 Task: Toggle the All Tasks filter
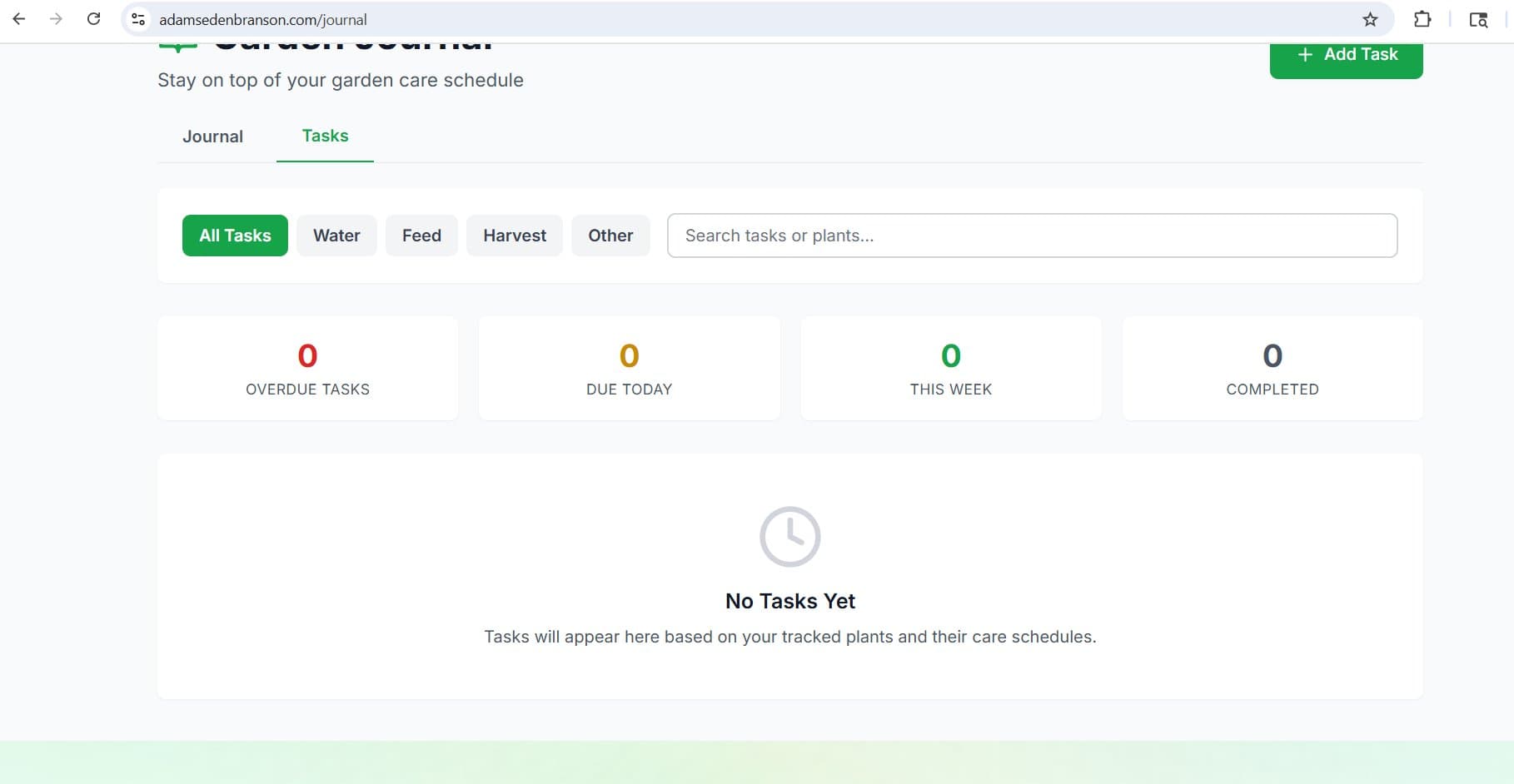[234, 235]
